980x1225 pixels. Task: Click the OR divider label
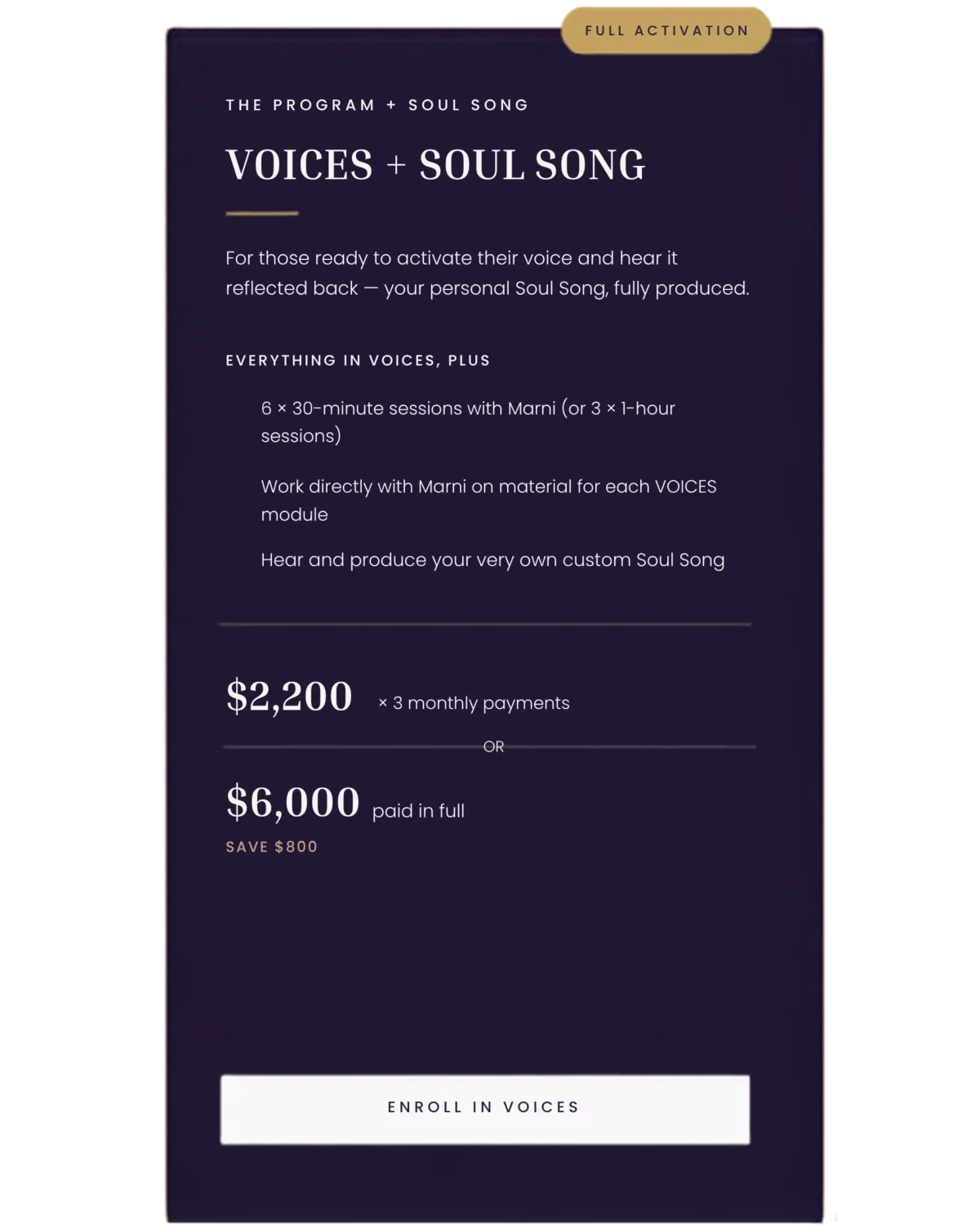click(x=493, y=746)
